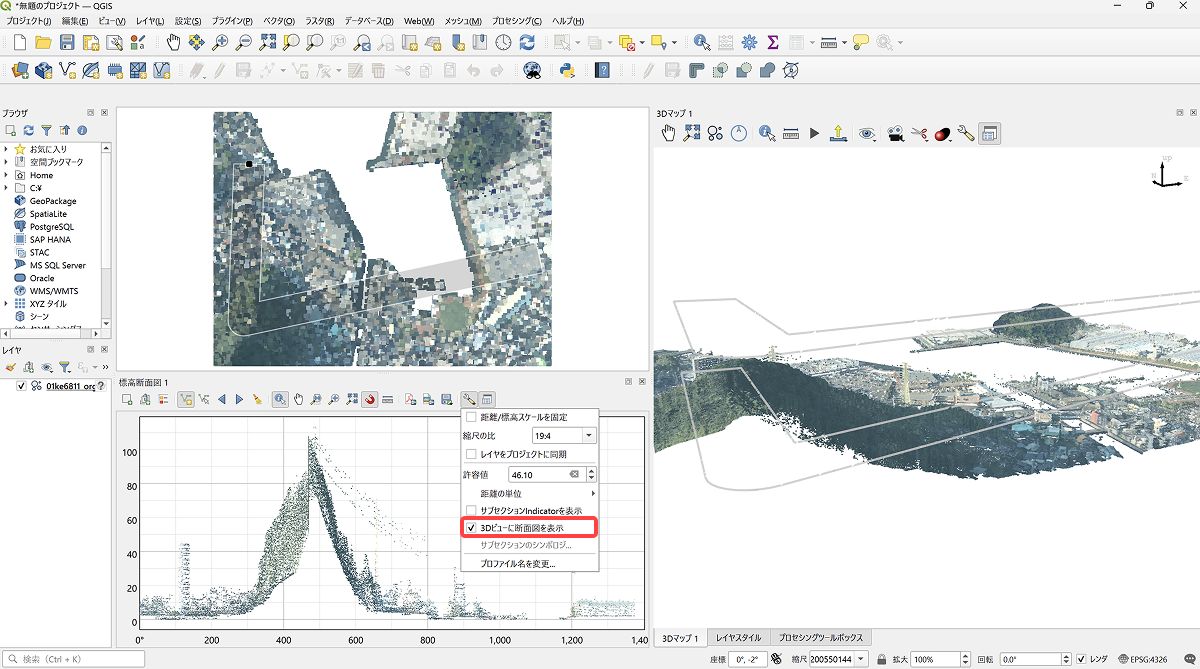The image size is (1200, 669).
Task: Expand the お気に入り browser item
Action: click(x=6, y=149)
